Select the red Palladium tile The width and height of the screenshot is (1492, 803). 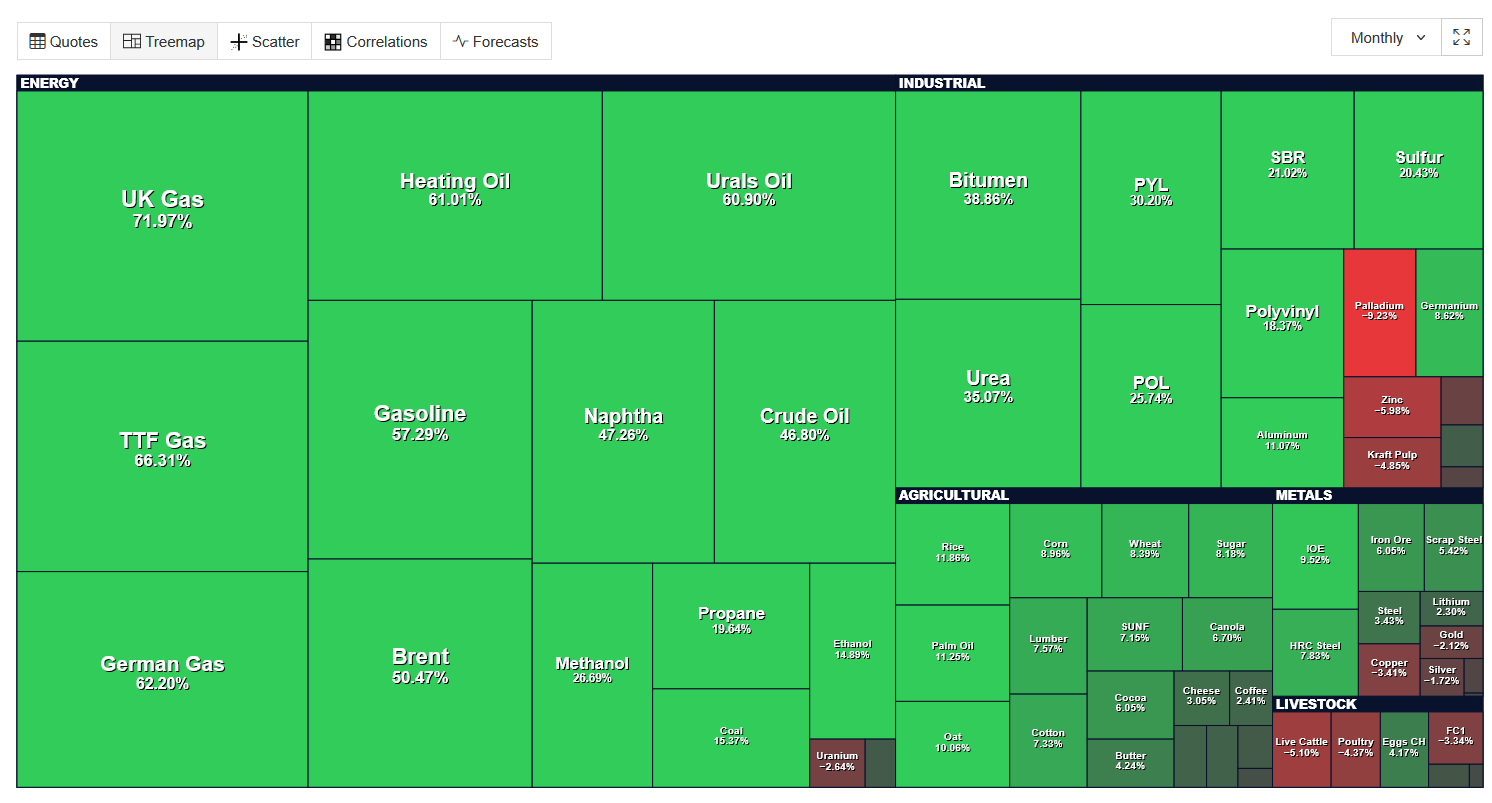1380,313
